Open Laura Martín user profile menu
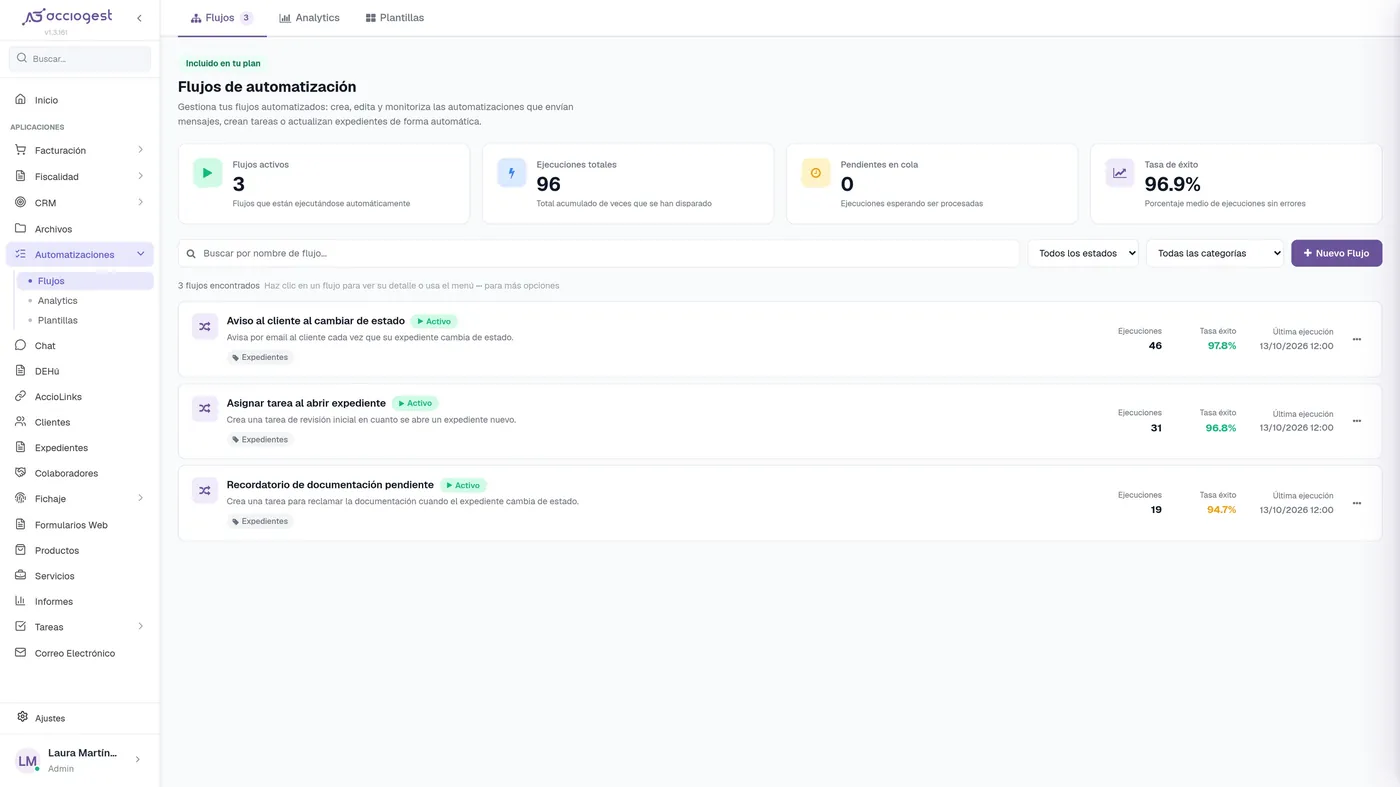1400x787 pixels. pyautogui.click(x=80, y=760)
